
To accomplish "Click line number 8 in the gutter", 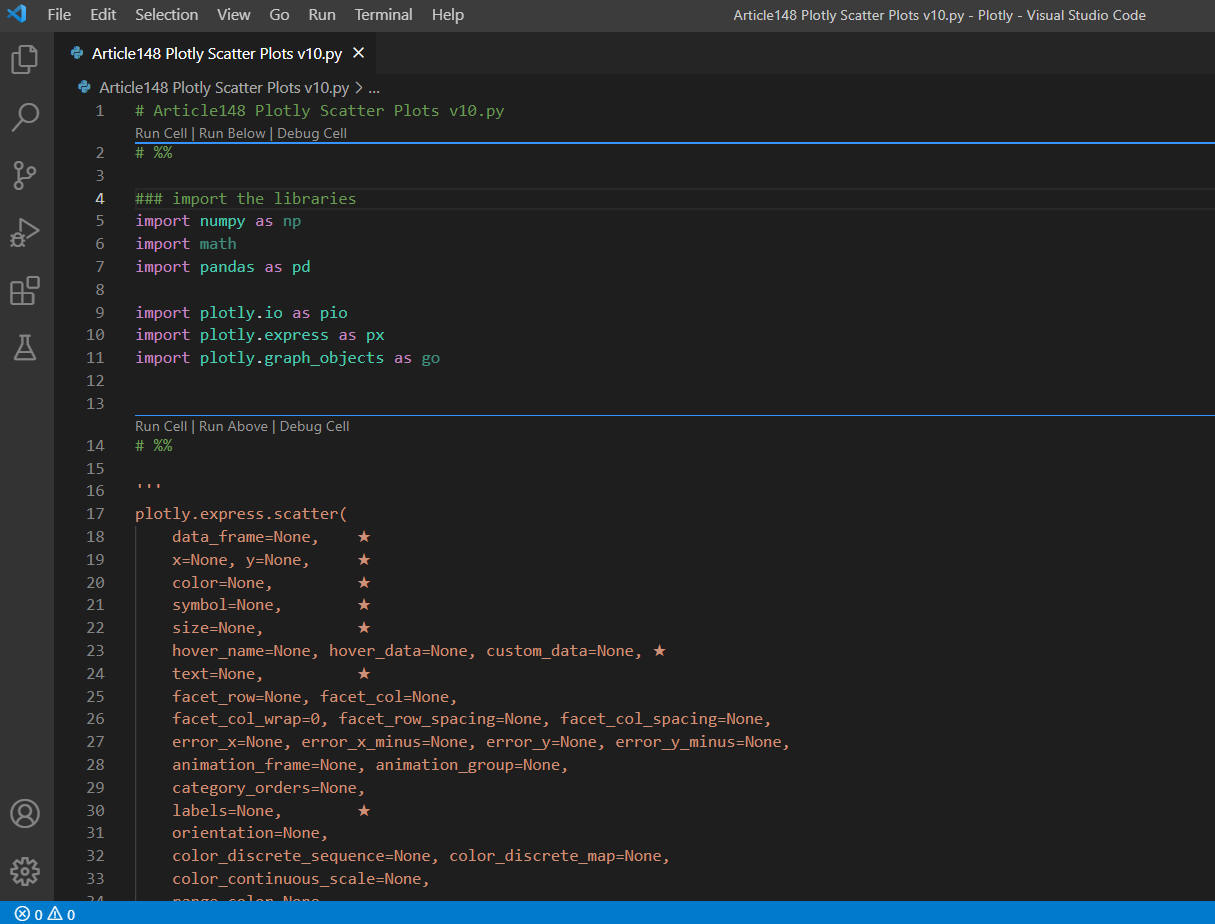I will (x=100, y=290).
